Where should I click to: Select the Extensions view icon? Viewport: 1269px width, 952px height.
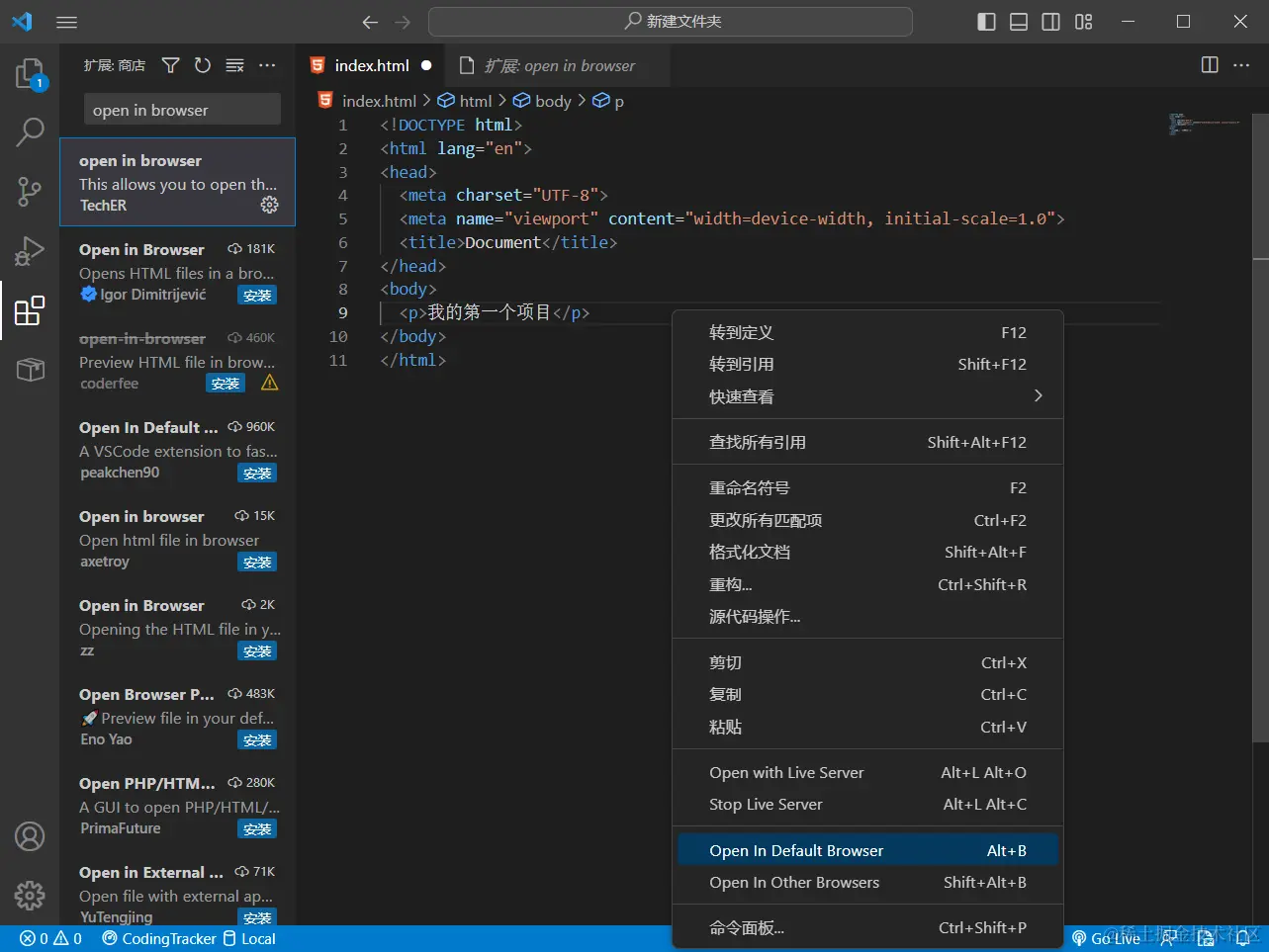30,310
